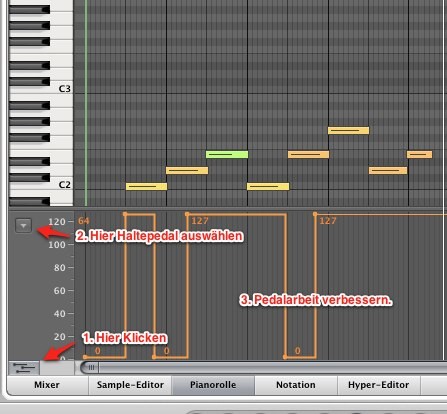This screenshot has width=447, height=414.
Task: Open the Sample-Editor tab
Action: tap(130, 385)
